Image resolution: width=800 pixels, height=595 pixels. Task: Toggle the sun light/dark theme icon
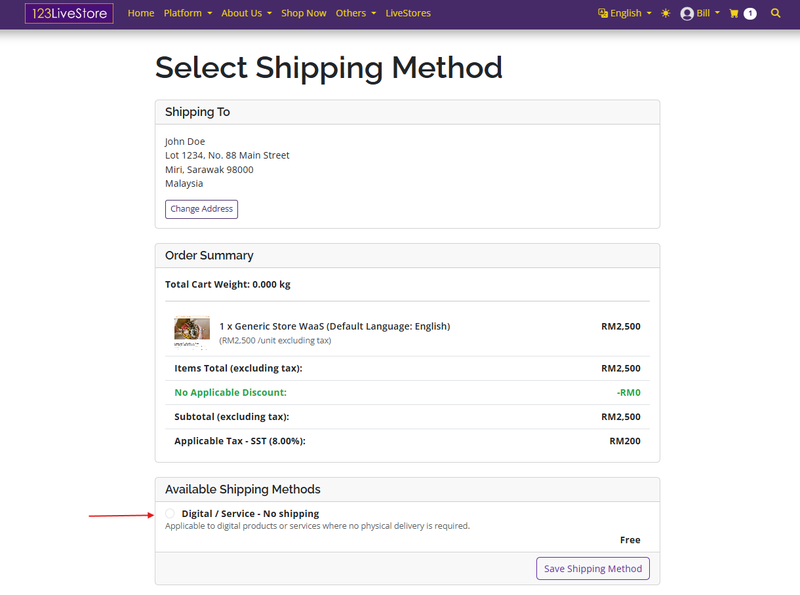pos(666,14)
